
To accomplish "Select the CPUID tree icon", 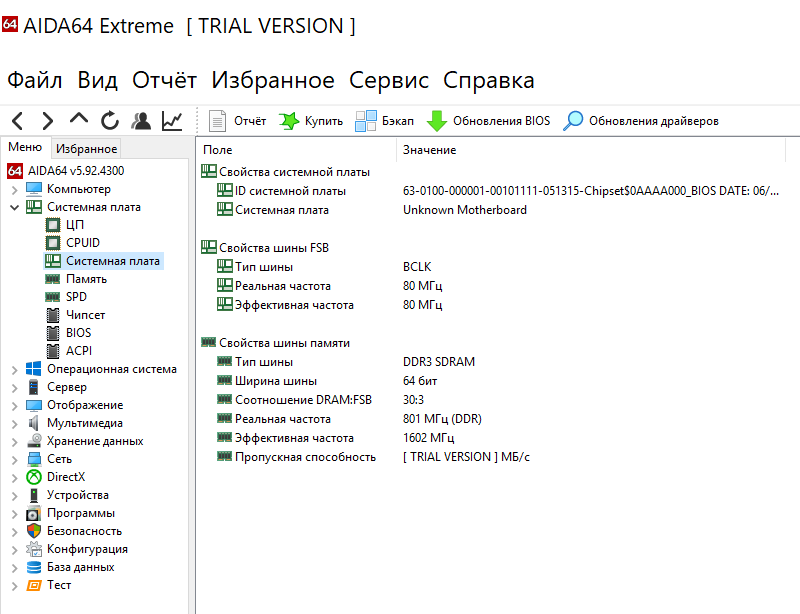I will (x=53, y=242).
